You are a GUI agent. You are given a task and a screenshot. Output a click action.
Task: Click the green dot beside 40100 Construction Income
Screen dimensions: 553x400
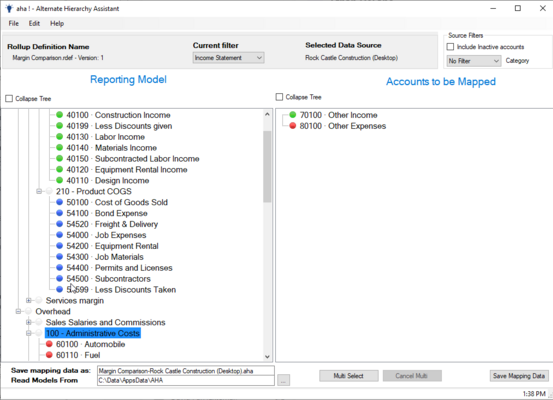[59, 115]
